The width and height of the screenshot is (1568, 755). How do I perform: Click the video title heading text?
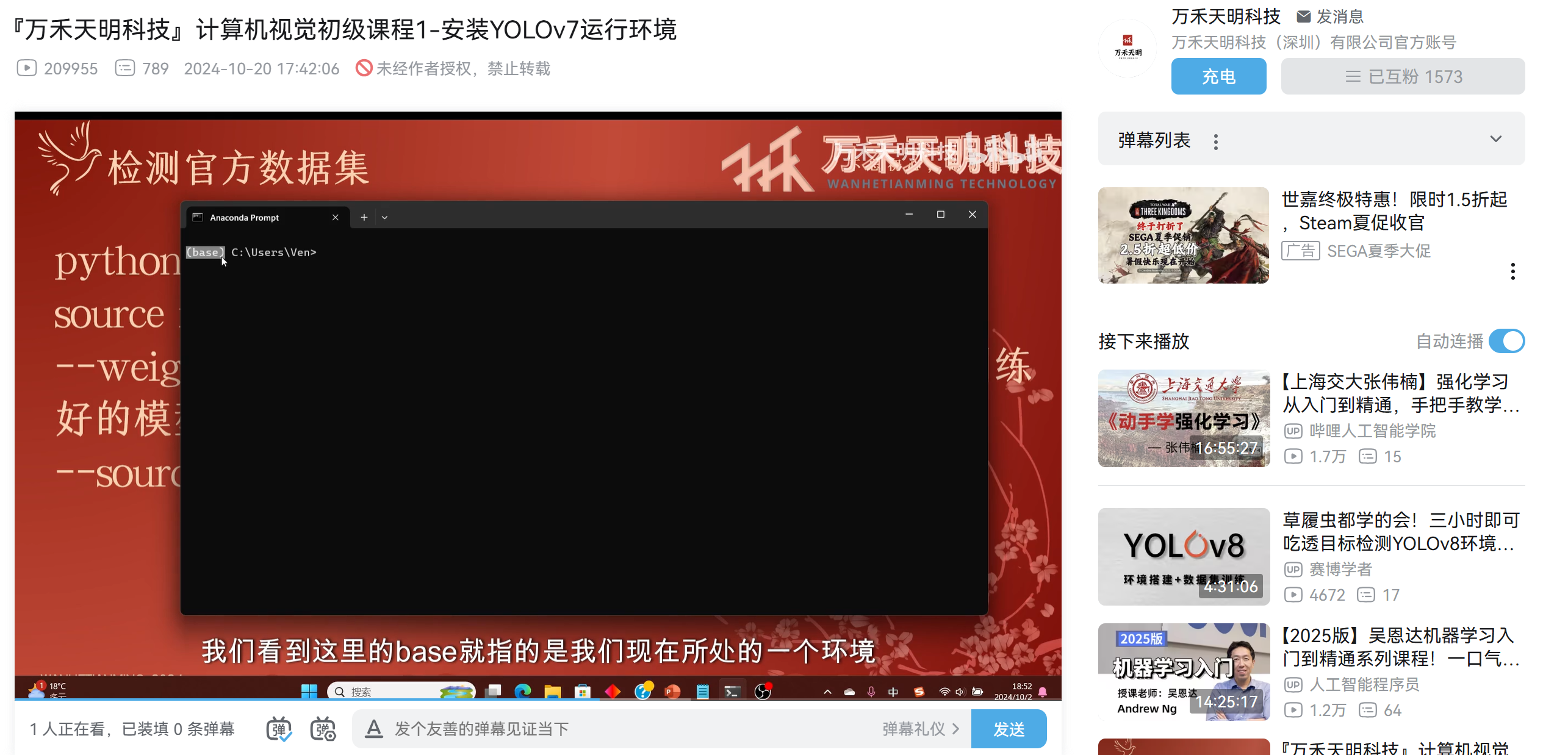point(344,29)
